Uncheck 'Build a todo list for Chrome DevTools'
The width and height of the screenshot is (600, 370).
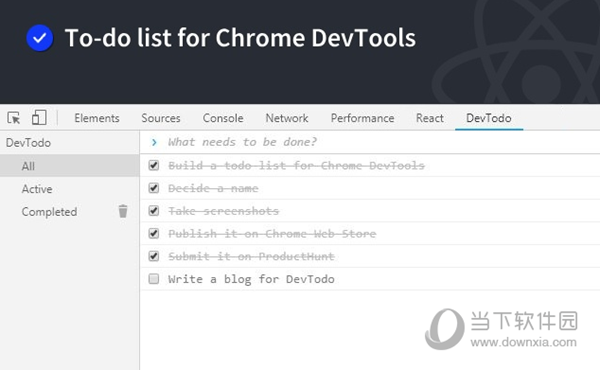pyautogui.click(x=154, y=165)
